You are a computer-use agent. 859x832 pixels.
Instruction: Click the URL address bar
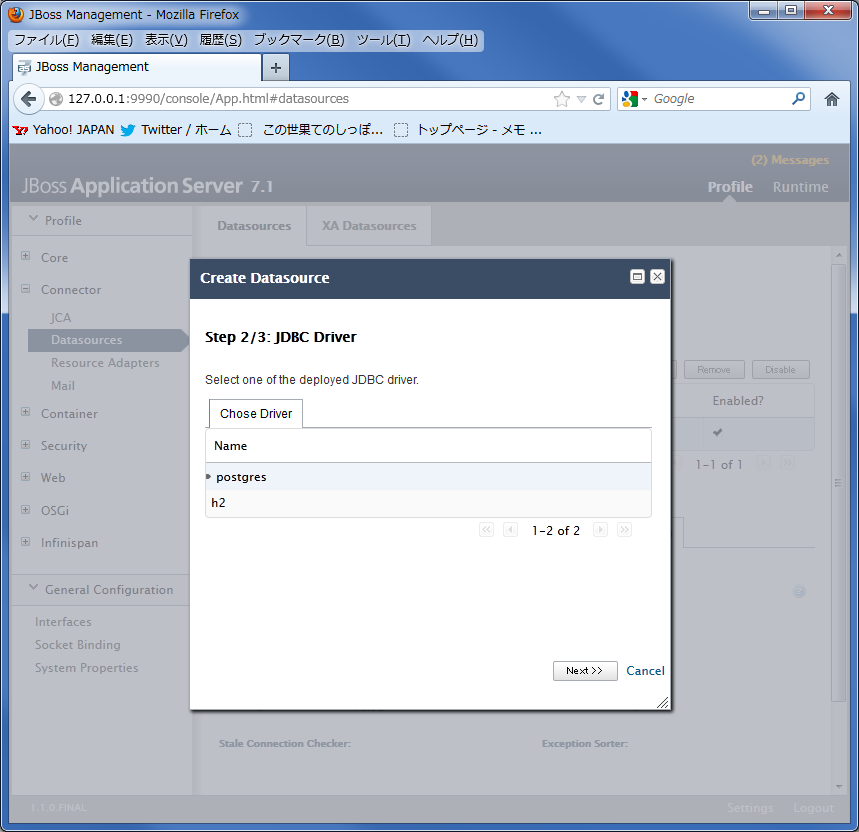[x=307, y=99]
